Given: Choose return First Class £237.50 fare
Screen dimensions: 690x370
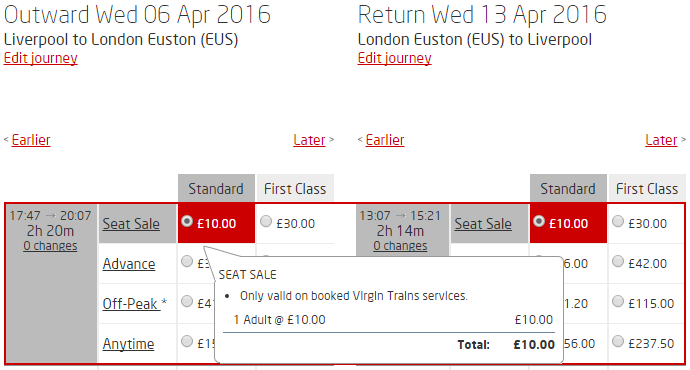Looking at the screenshot, I should point(618,341).
